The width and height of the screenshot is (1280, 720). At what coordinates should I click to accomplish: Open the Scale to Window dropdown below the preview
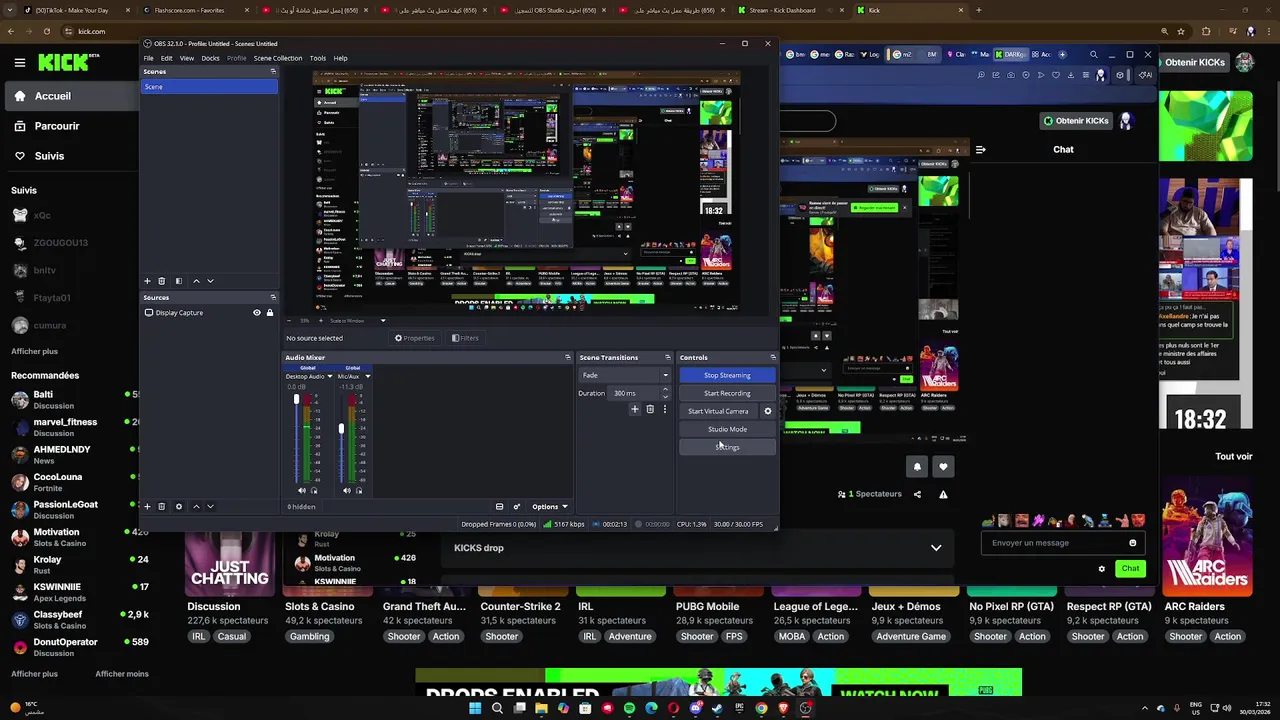tap(356, 320)
